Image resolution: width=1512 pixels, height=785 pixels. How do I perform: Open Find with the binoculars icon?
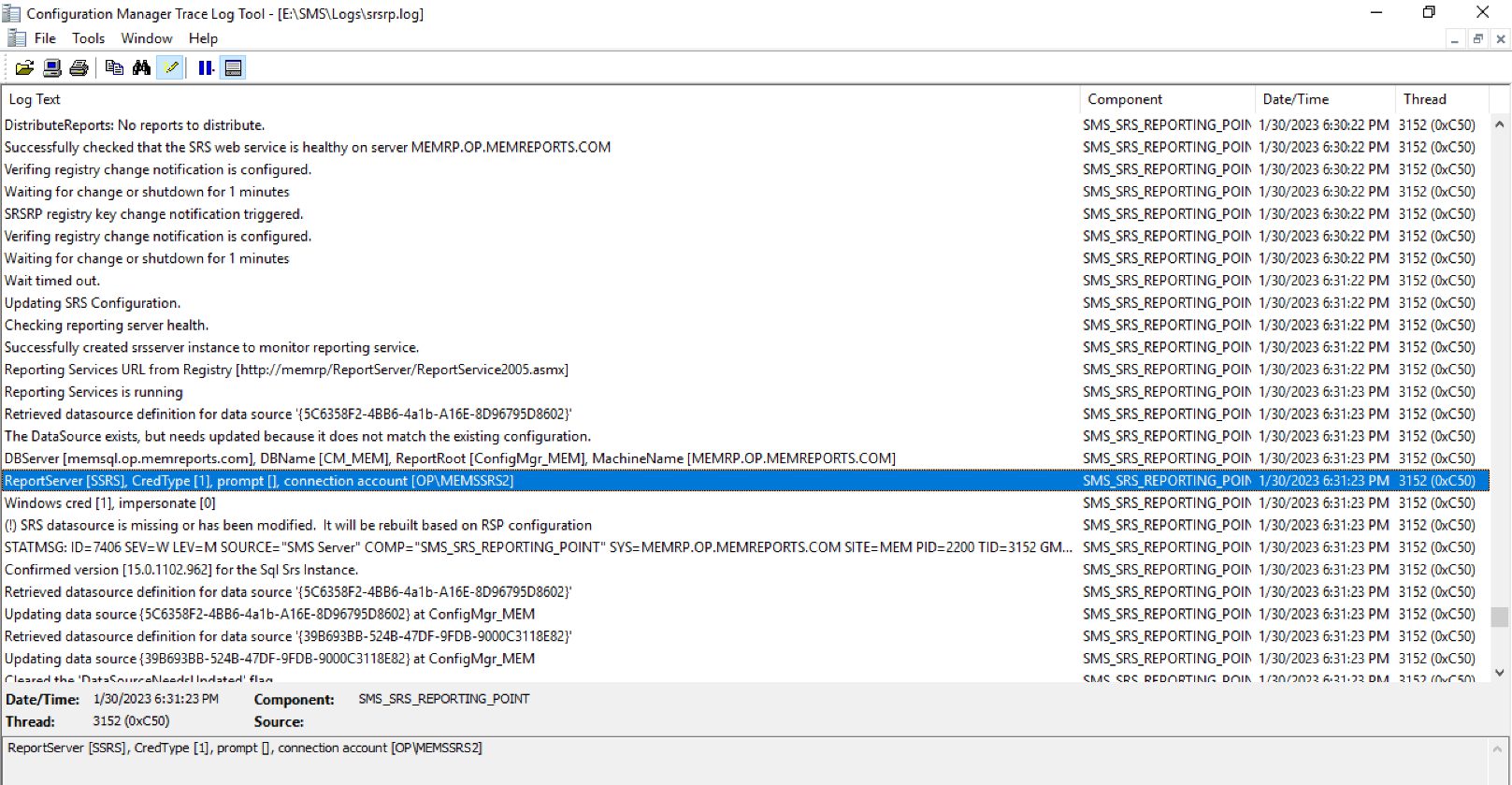point(141,67)
